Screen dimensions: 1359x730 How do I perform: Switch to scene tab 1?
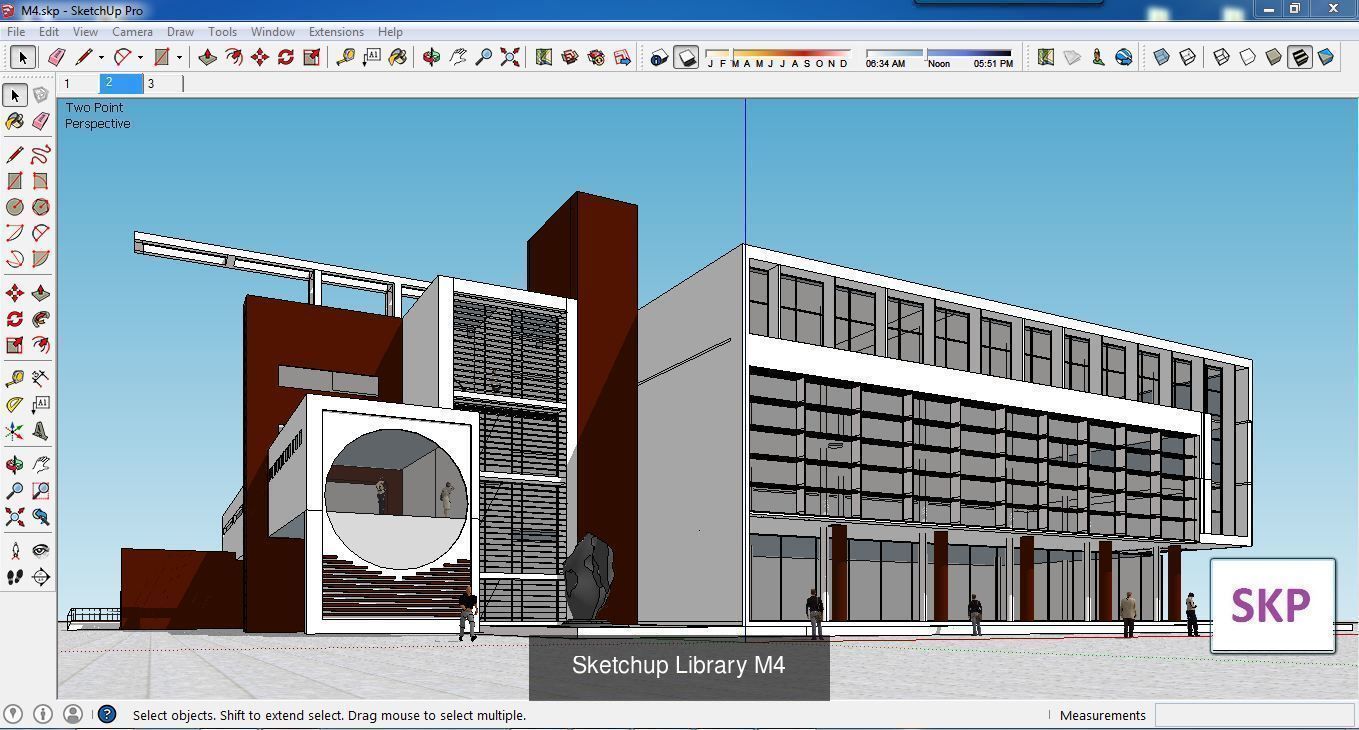(78, 84)
